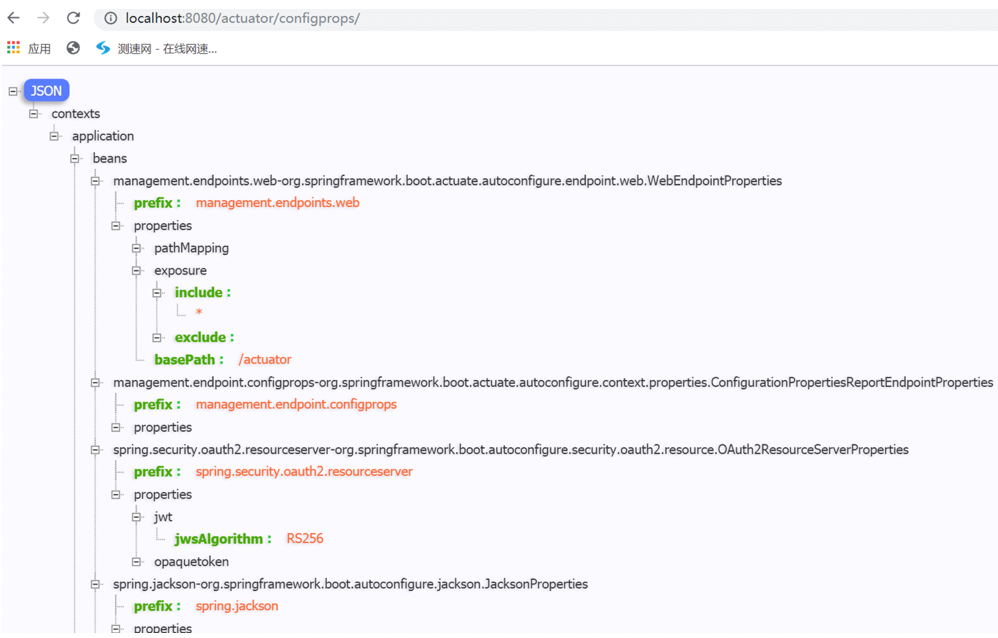Focus the address bar URL localhost:8080/actuator/configprops/
The width and height of the screenshot is (998, 638).
coord(242,18)
